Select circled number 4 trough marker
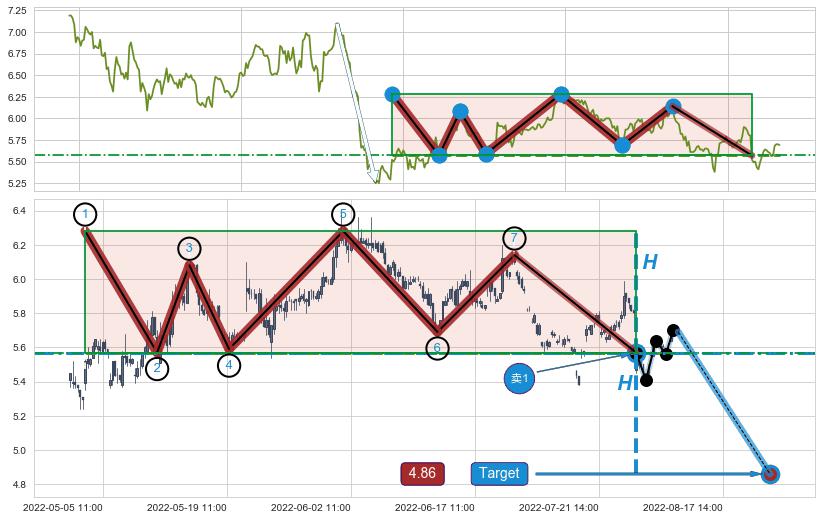822x520 pixels. click(x=229, y=365)
